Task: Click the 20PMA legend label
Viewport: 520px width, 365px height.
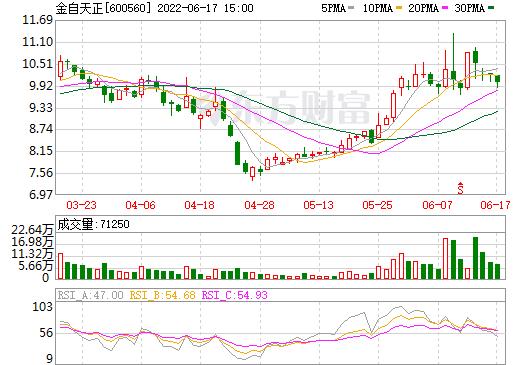Action: pos(423,8)
